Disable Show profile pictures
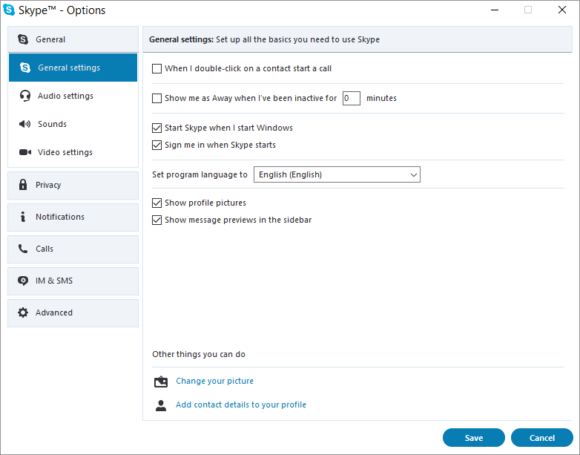580x455 pixels. click(x=157, y=203)
